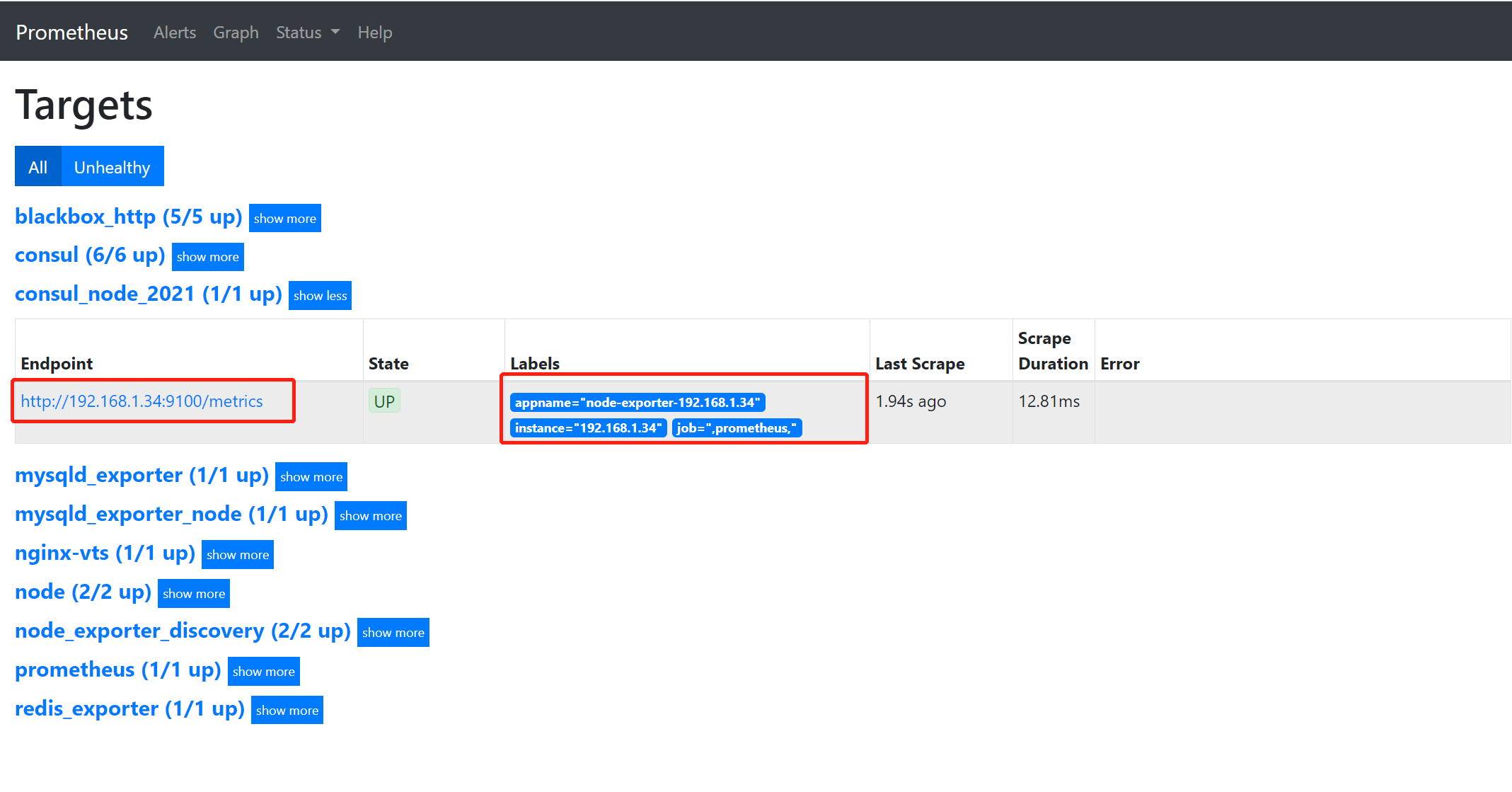
Task: Filter to Unhealthy targets only
Action: coord(112,166)
